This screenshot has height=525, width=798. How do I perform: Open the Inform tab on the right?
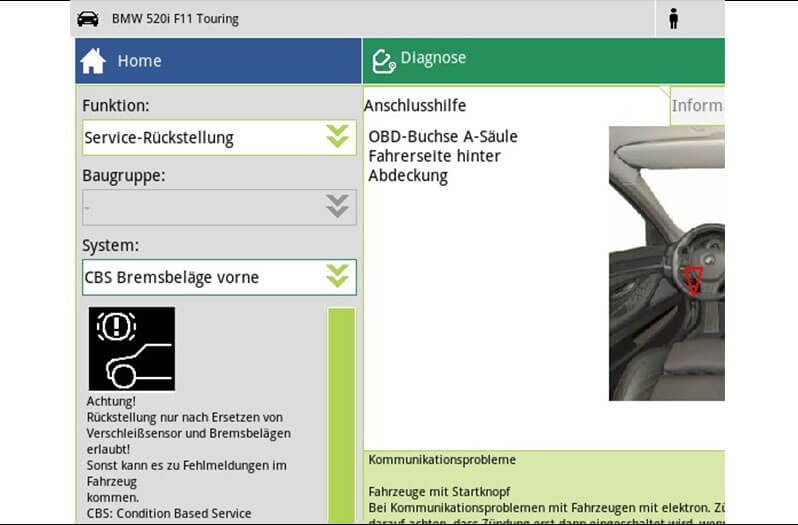(x=697, y=105)
